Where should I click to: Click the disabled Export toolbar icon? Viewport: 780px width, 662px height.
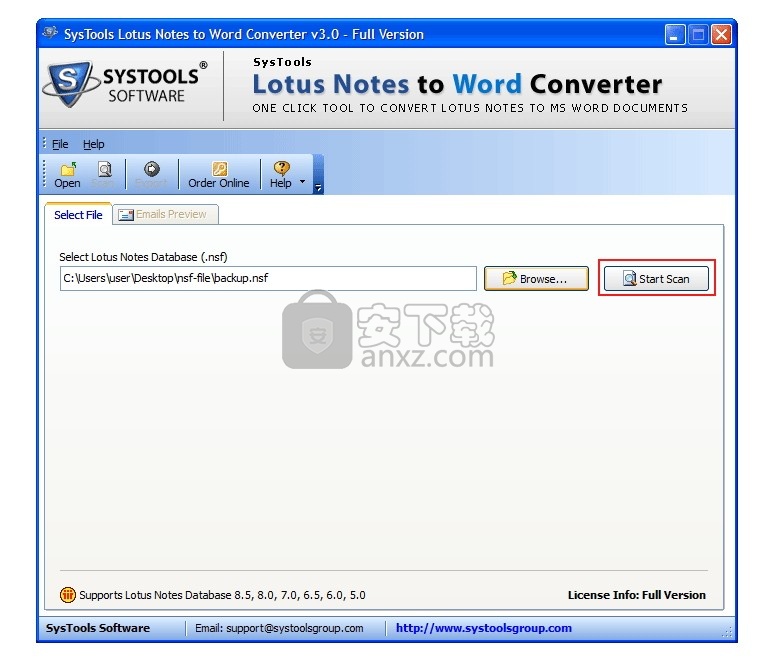pyautogui.click(x=151, y=175)
